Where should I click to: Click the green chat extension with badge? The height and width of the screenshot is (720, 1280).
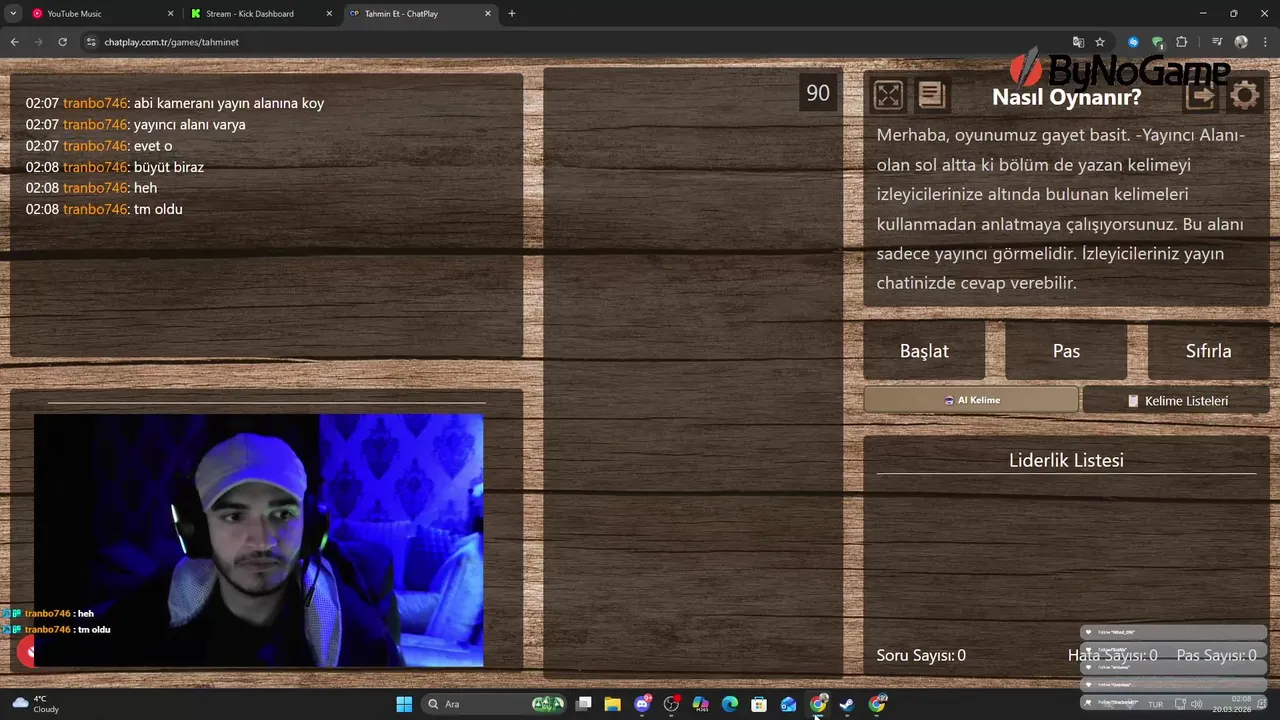coord(1157,42)
